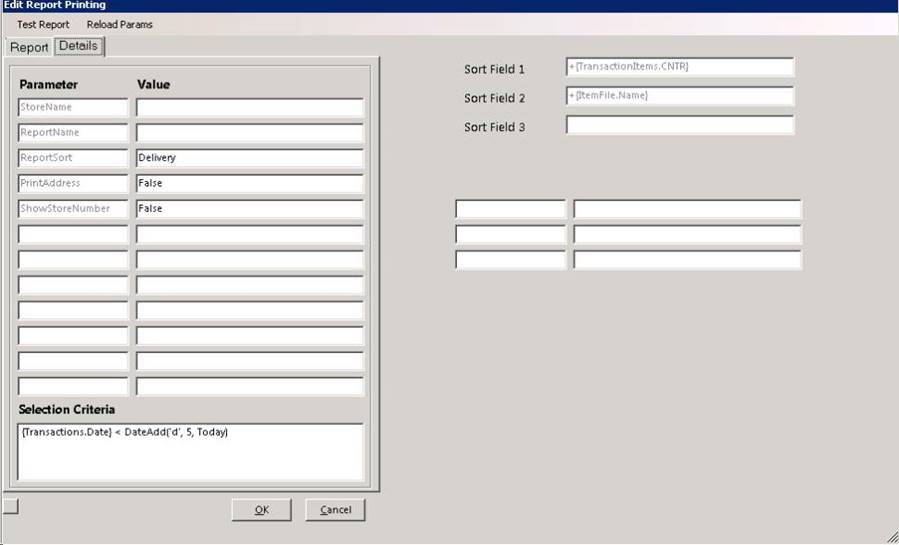Click the first empty wide field under the sort fields
The height and width of the screenshot is (545, 899).
click(x=687, y=209)
